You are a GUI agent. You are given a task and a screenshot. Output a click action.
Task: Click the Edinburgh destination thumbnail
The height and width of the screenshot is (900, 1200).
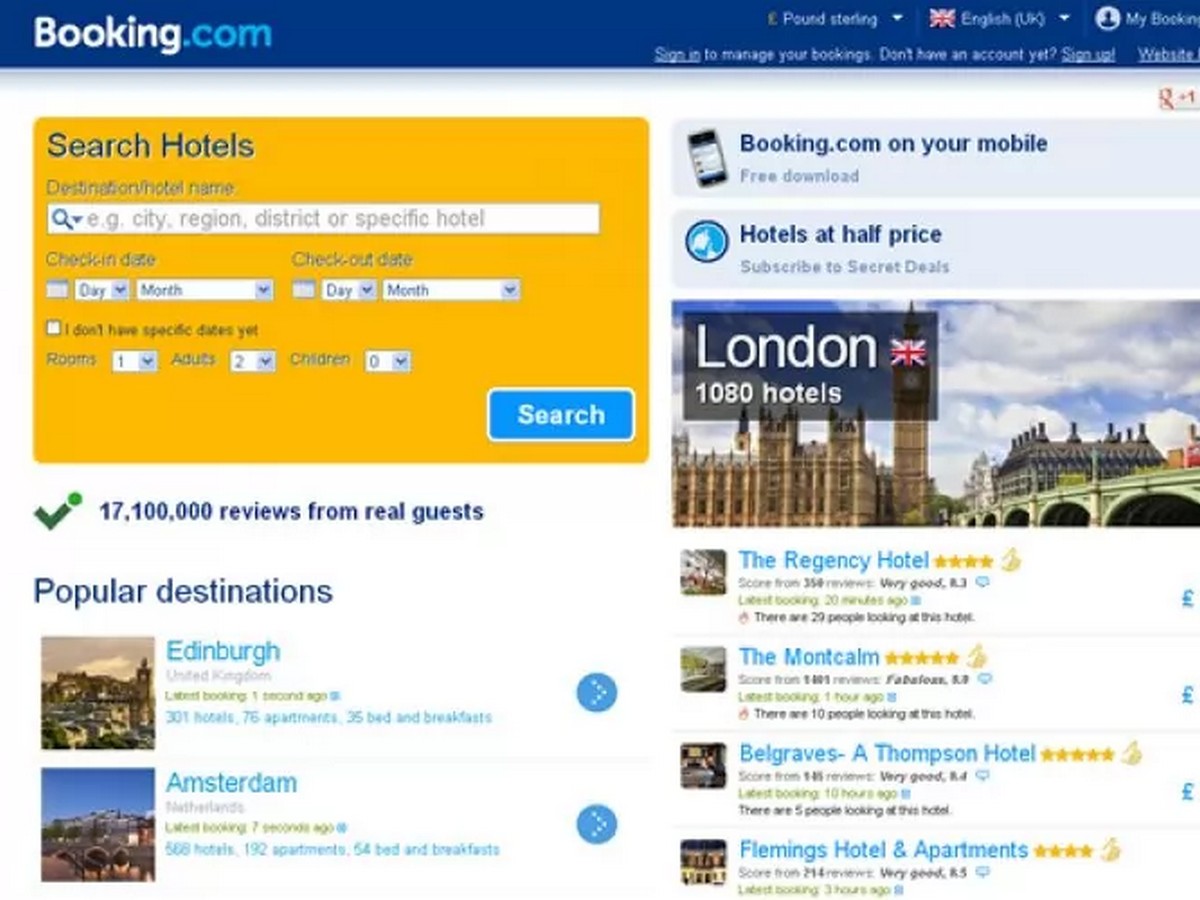(x=98, y=693)
